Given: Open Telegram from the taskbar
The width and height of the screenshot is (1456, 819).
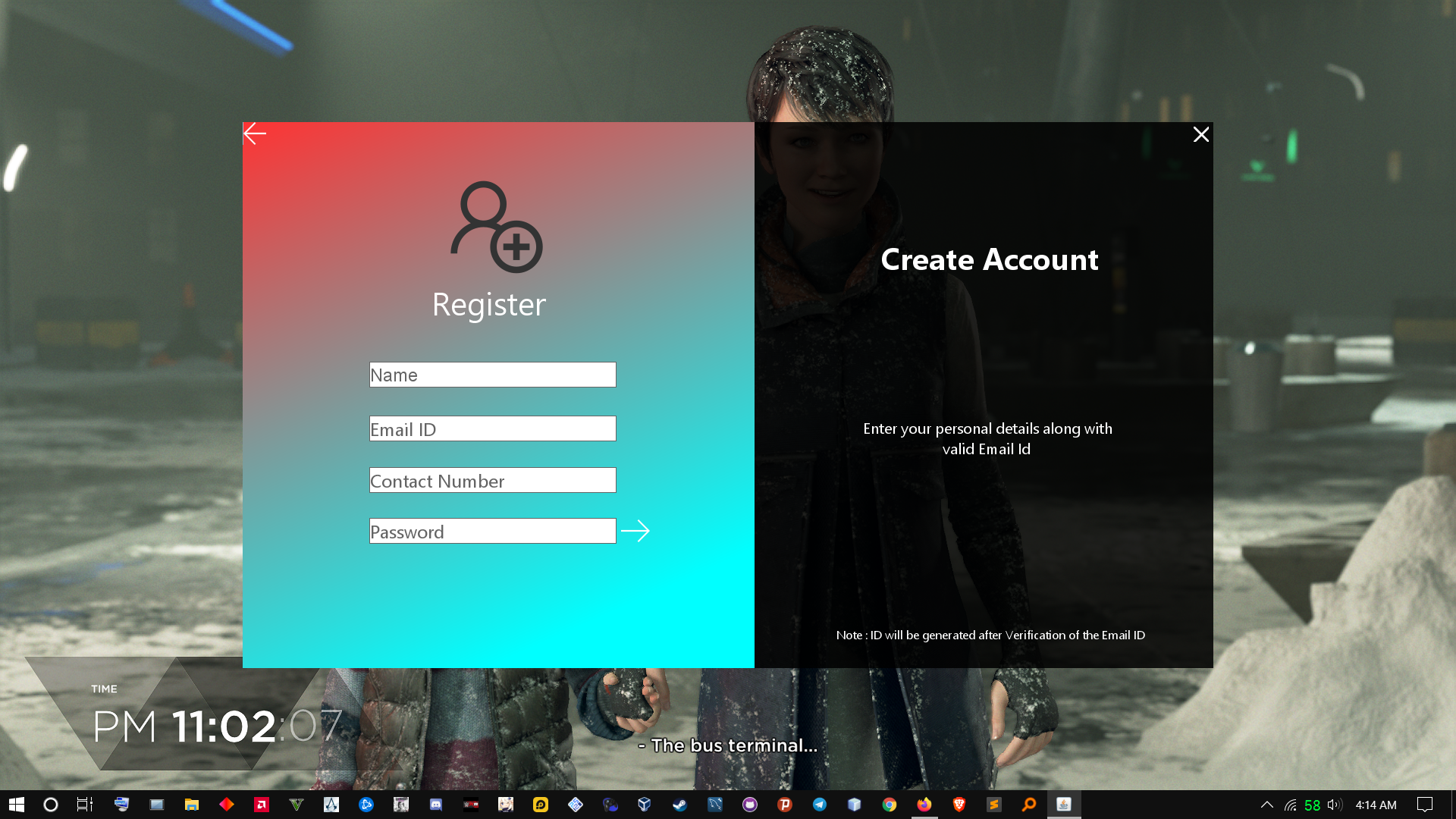Looking at the screenshot, I should click(x=820, y=805).
